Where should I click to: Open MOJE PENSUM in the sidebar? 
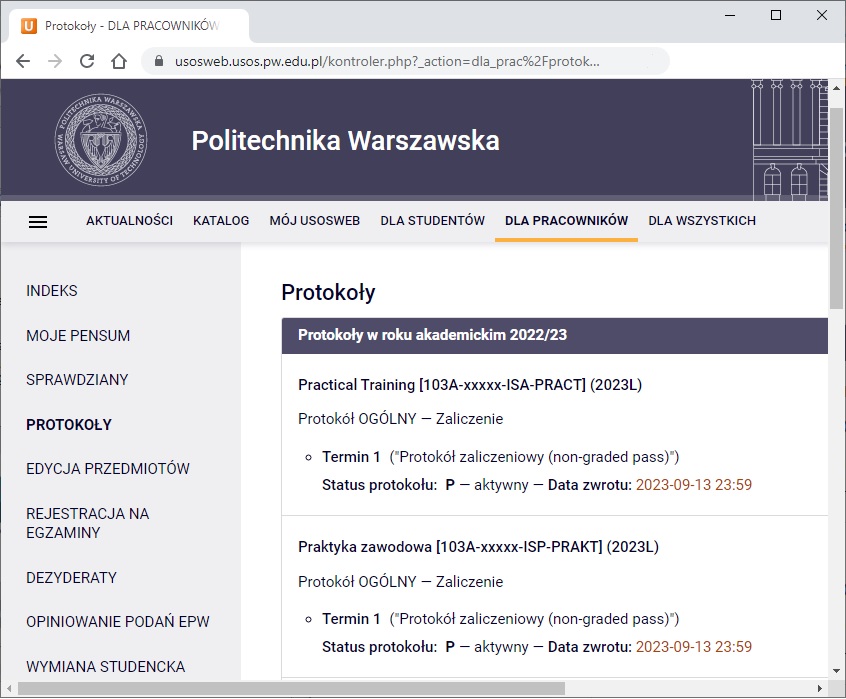(x=78, y=335)
